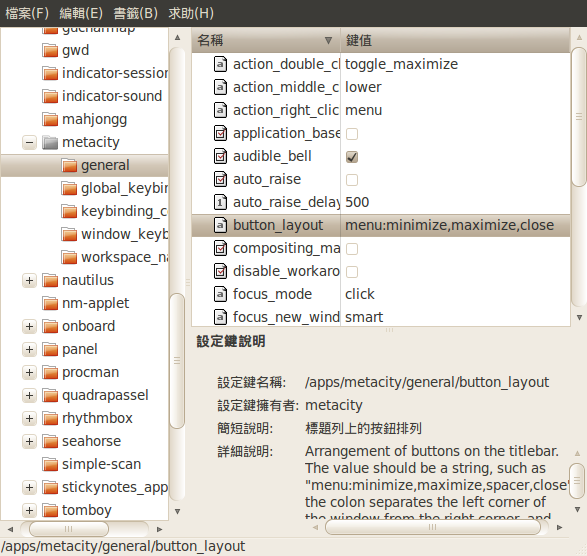Toggle the disable_workarounds checkbox
The height and width of the screenshot is (556, 587).
tap(352, 272)
